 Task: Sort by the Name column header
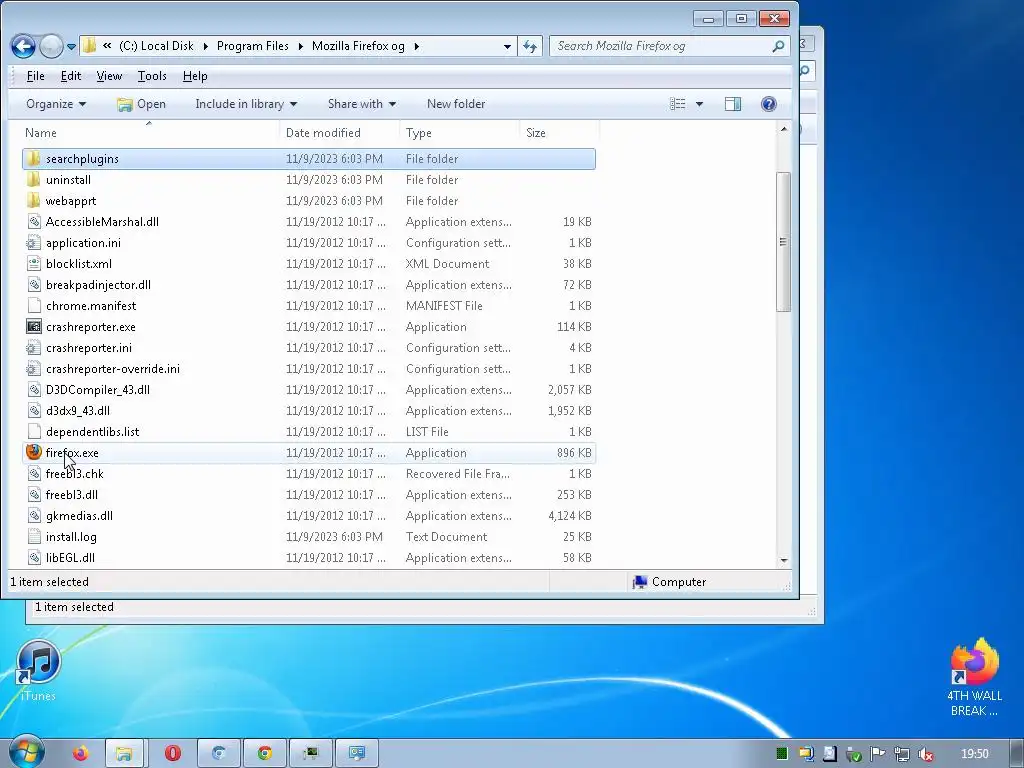coord(150,133)
